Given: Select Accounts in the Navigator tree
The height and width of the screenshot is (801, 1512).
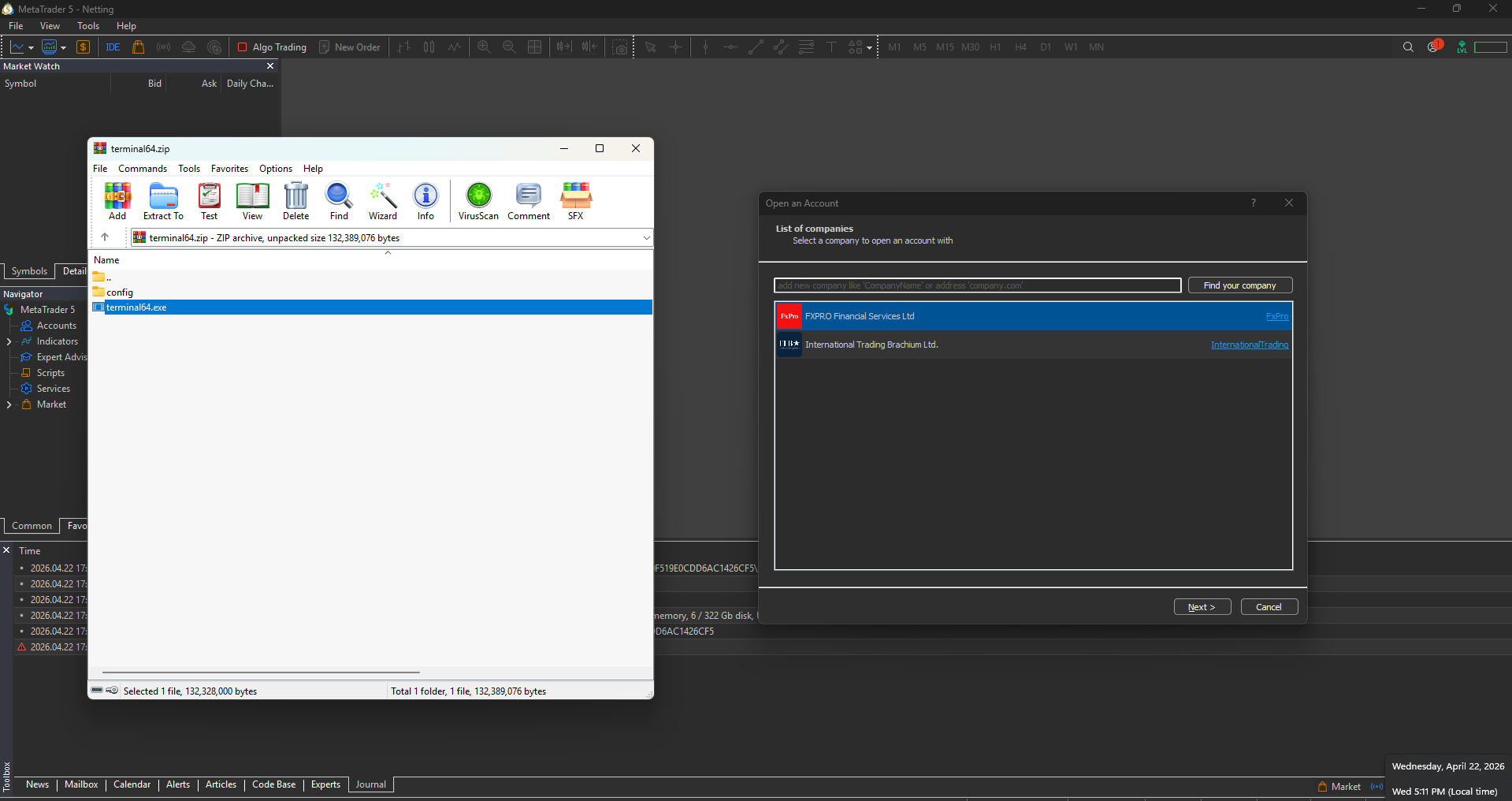Looking at the screenshot, I should (57, 326).
